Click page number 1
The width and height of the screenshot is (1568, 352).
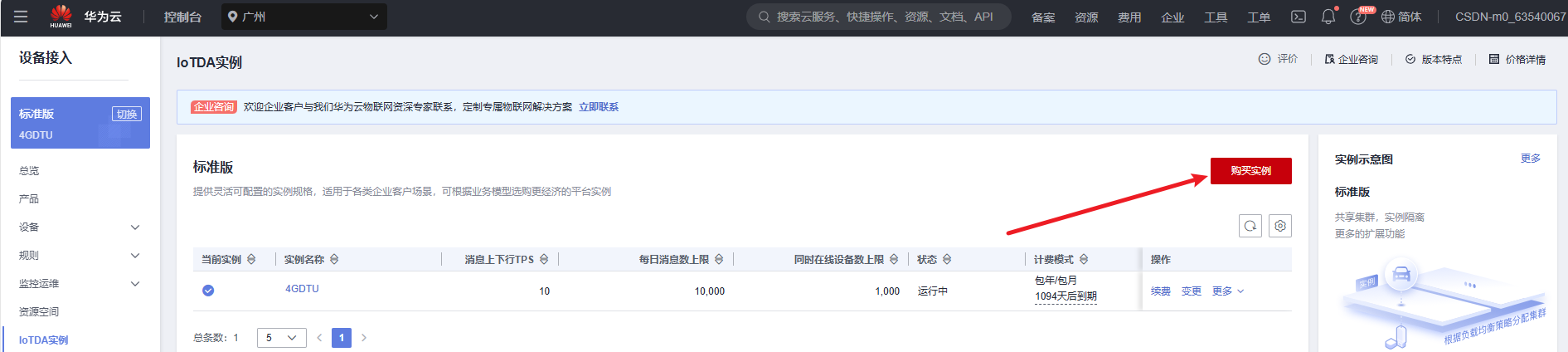(342, 338)
